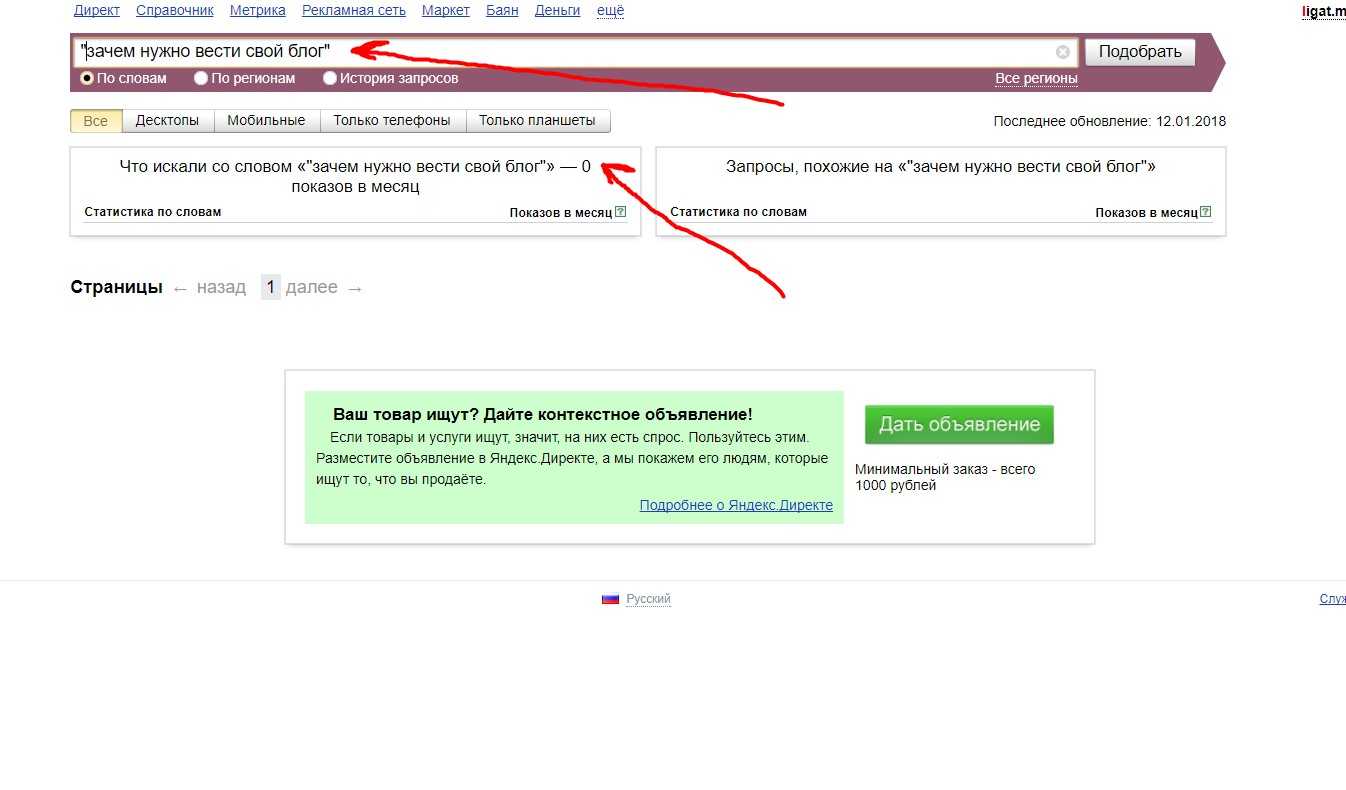
Task: Click the Русский language link
Action: point(648,599)
